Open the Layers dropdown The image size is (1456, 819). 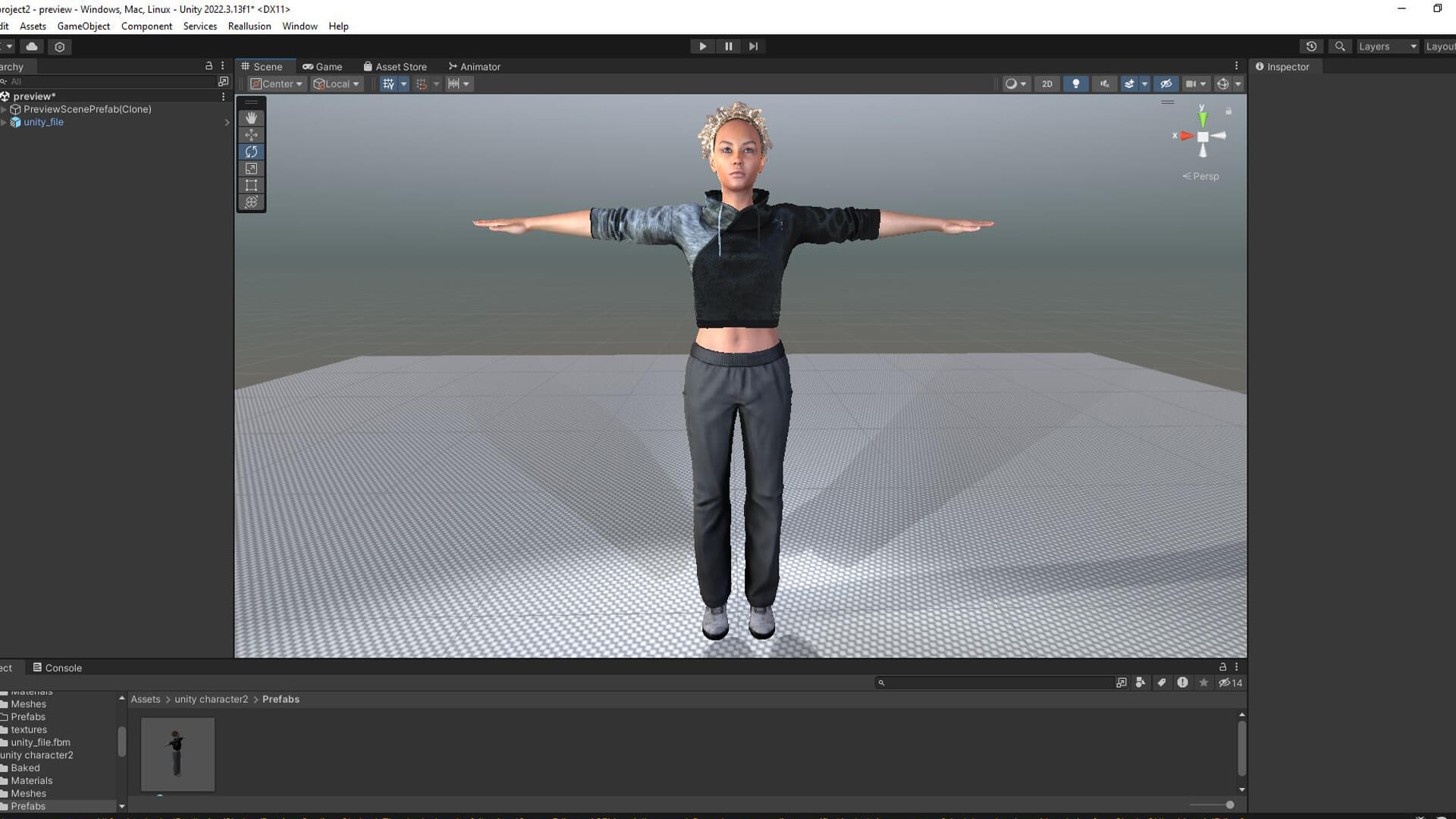tap(1387, 46)
